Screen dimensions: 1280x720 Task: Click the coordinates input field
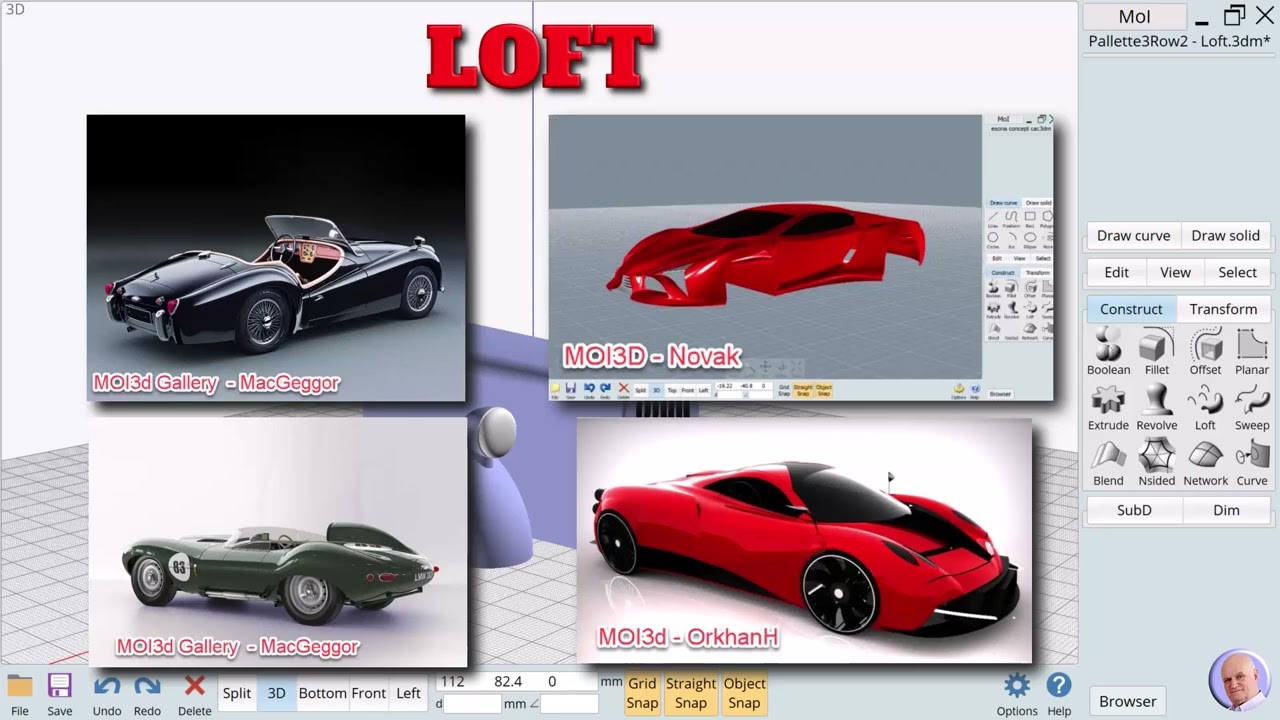[517, 682]
